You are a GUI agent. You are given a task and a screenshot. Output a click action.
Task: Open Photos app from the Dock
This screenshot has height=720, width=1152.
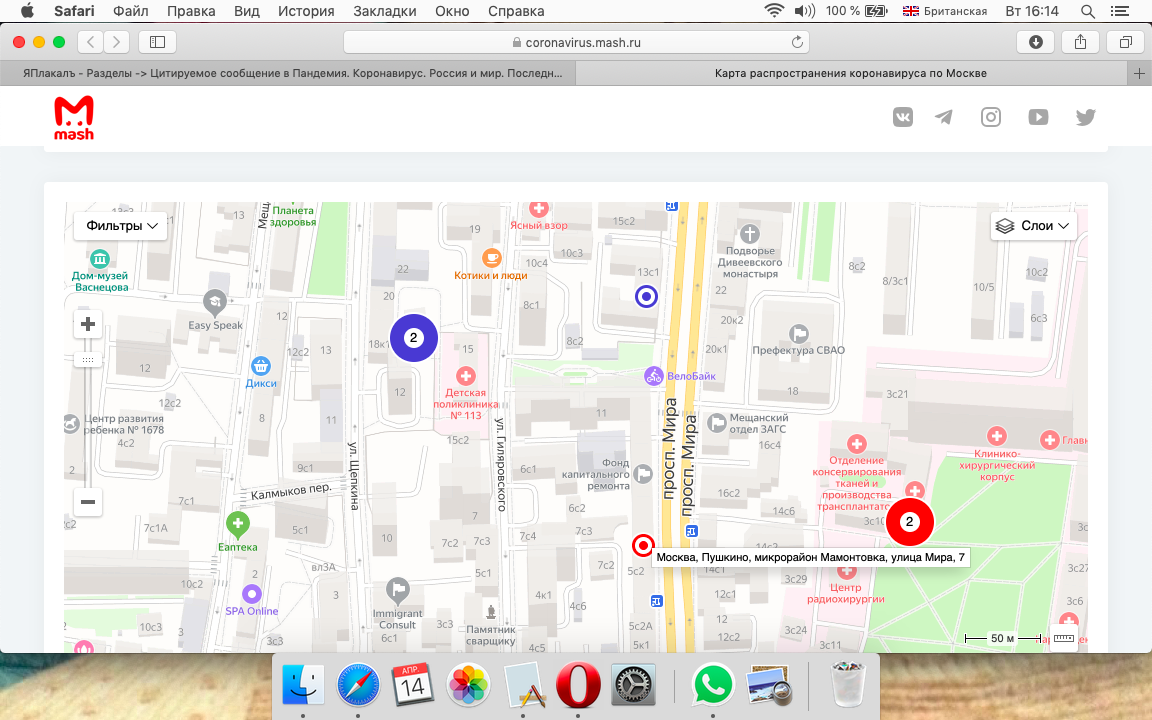[x=468, y=685]
